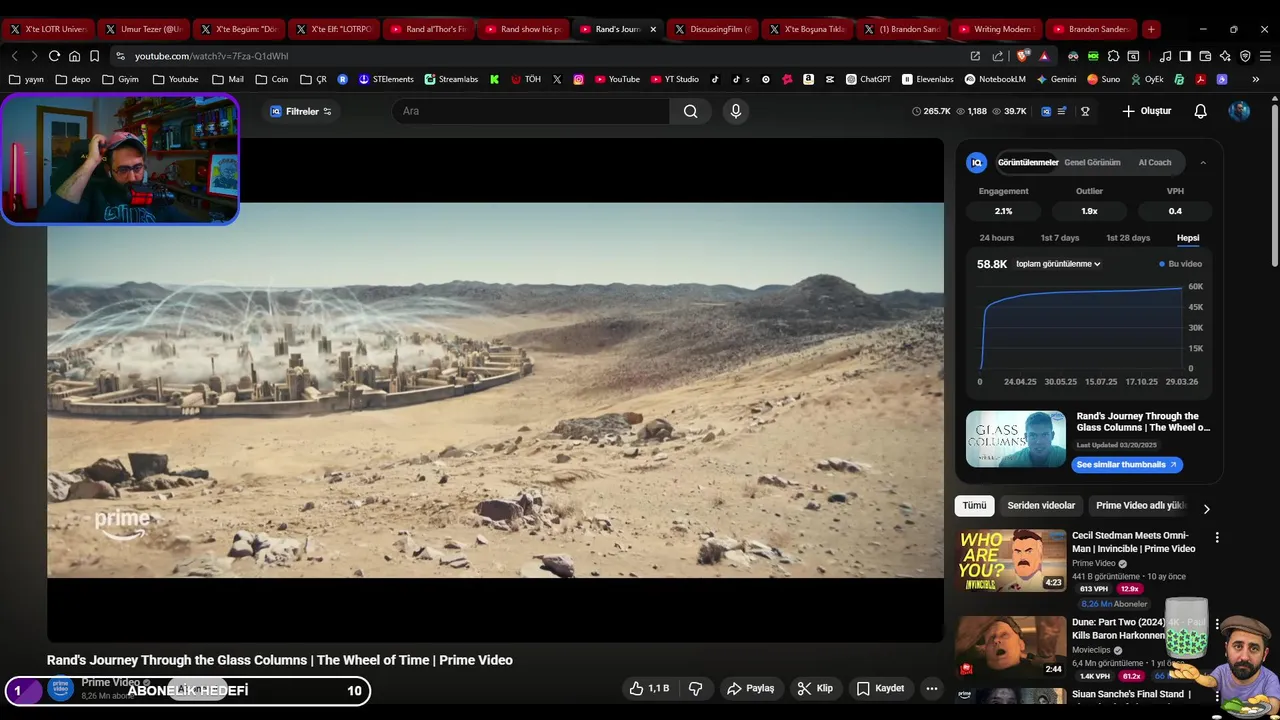Screen dimensions: 1280x720
Task: Click the Klip clip button
Action: 814,688
